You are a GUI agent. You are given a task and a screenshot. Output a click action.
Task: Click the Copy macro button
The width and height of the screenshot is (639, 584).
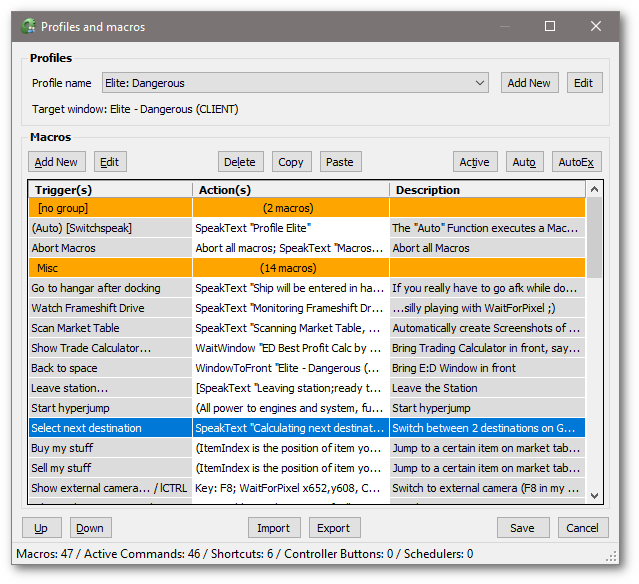(x=291, y=162)
